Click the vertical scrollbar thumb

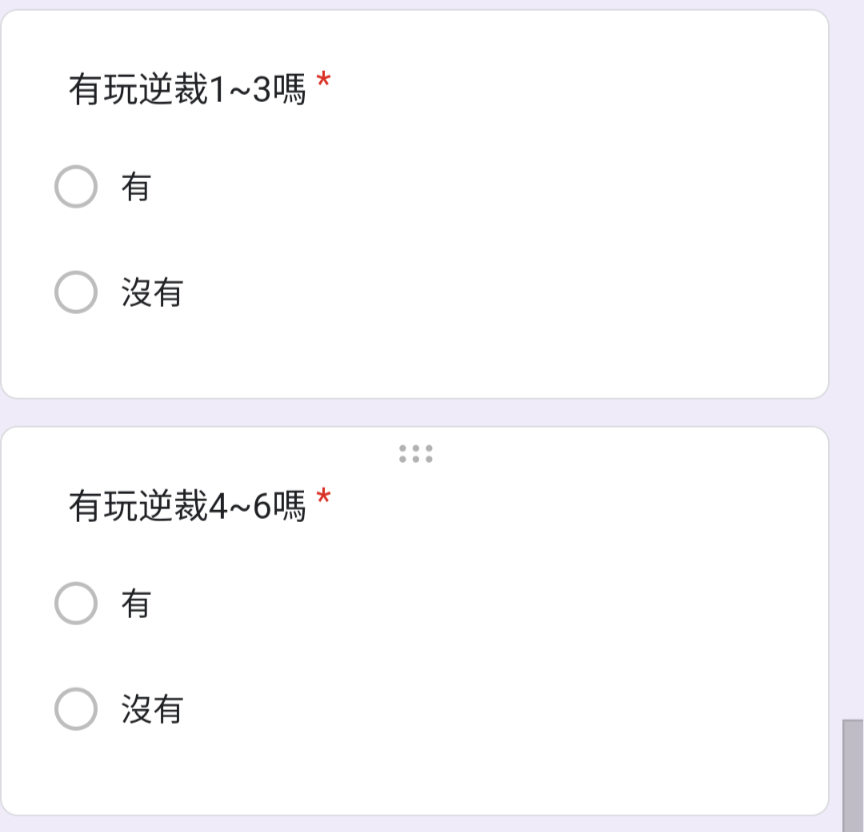coord(853,775)
